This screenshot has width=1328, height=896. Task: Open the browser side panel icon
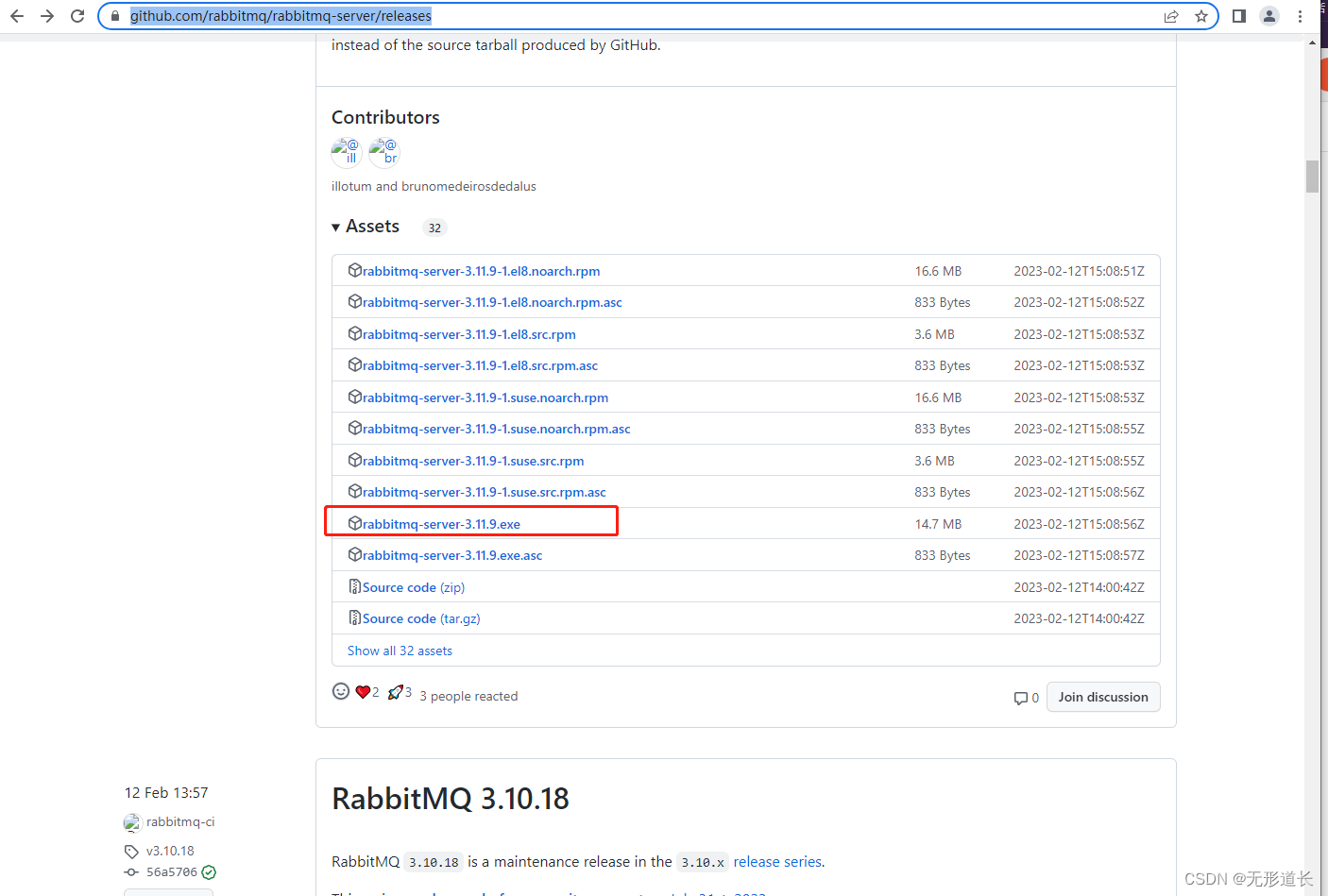click(x=1239, y=16)
